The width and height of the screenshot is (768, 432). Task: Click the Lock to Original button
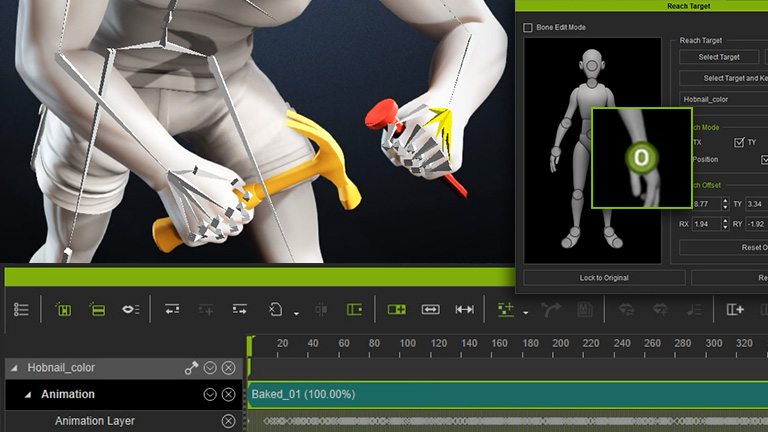point(604,277)
